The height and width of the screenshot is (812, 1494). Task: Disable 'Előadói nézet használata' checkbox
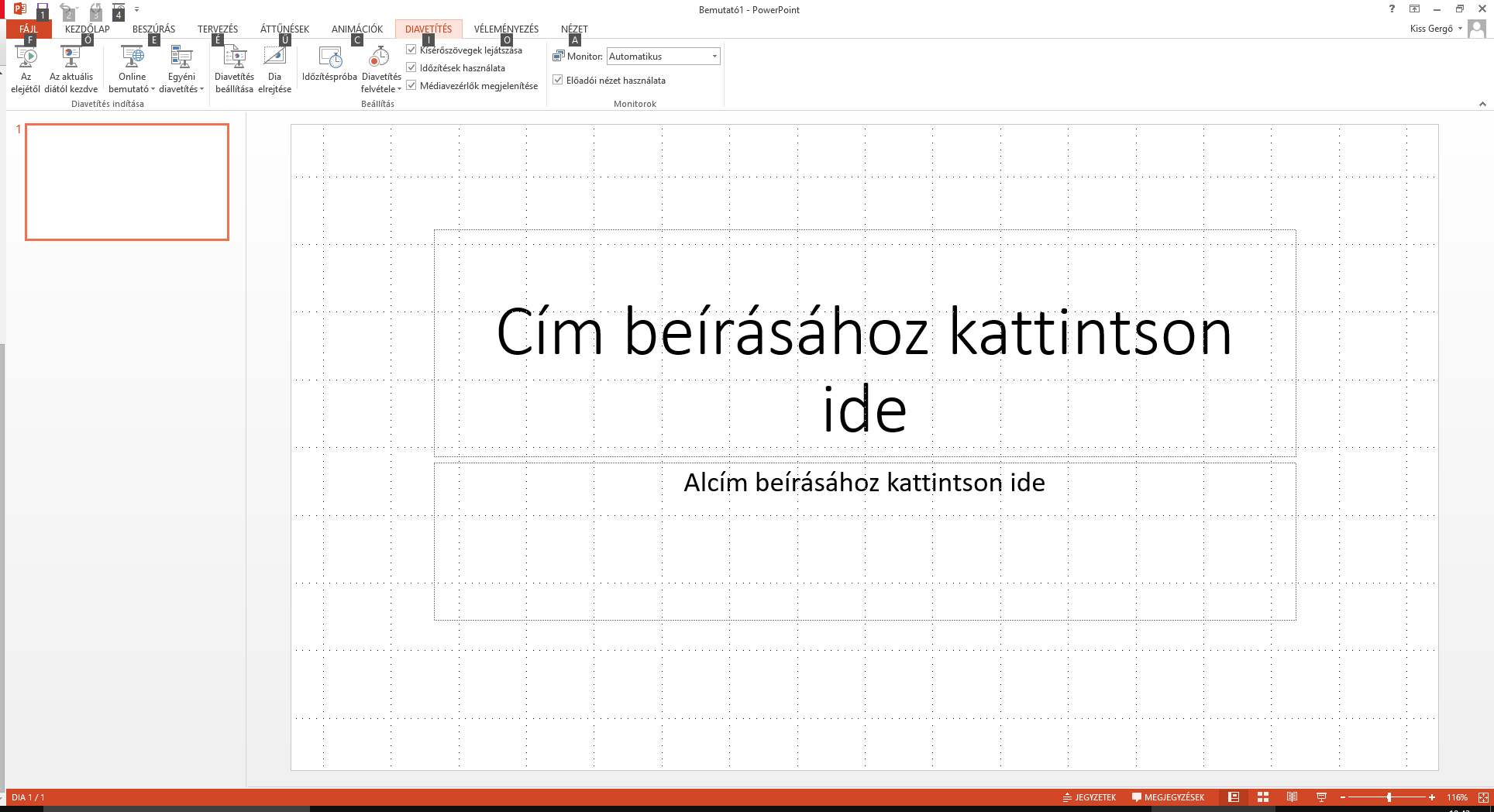coord(558,80)
